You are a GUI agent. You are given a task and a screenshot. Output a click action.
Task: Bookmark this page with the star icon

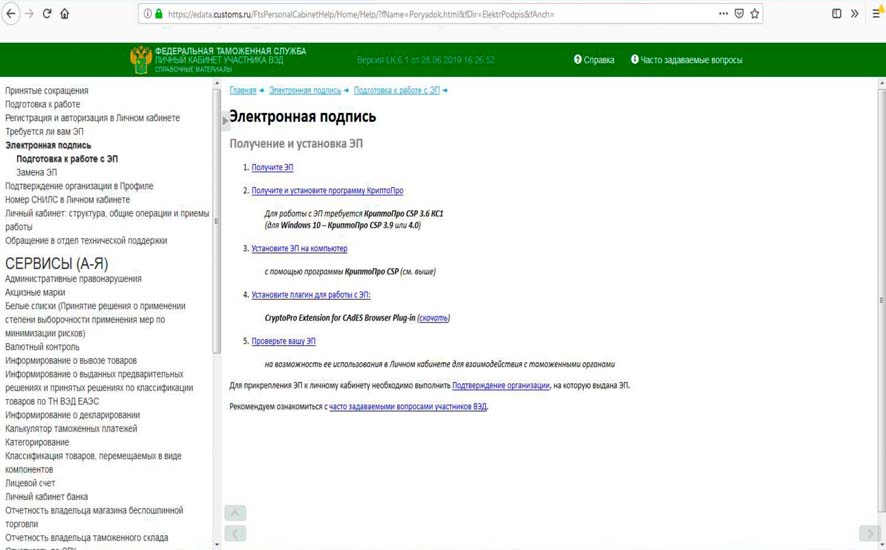pos(755,14)
